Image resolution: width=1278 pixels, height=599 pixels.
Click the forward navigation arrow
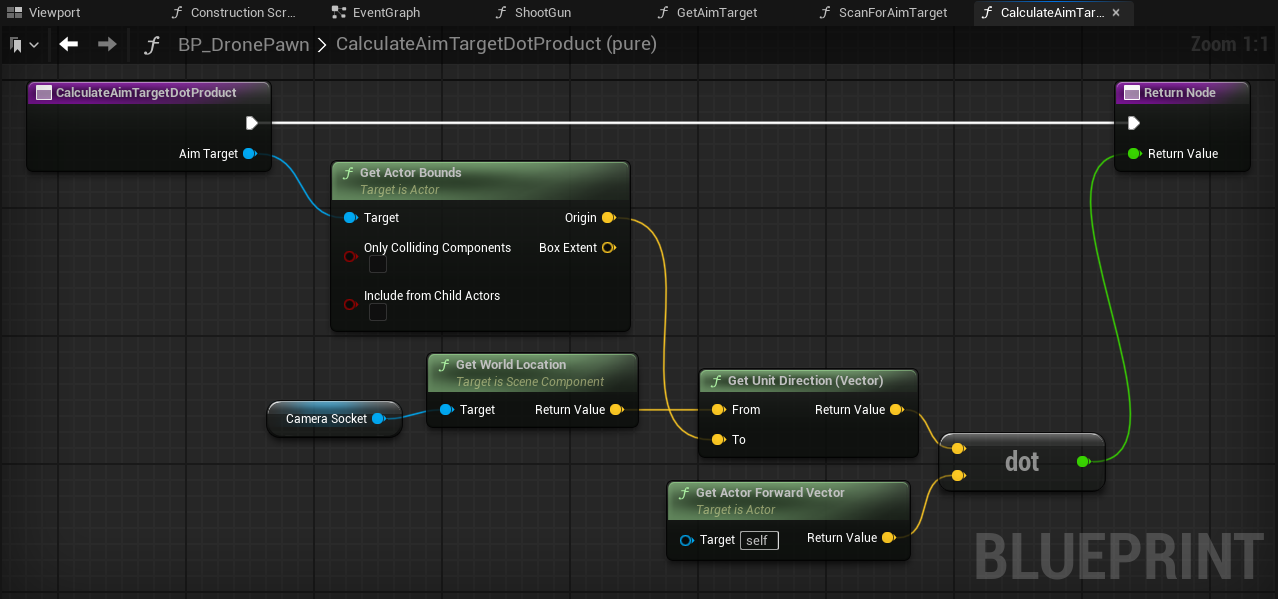coord(107,44)
